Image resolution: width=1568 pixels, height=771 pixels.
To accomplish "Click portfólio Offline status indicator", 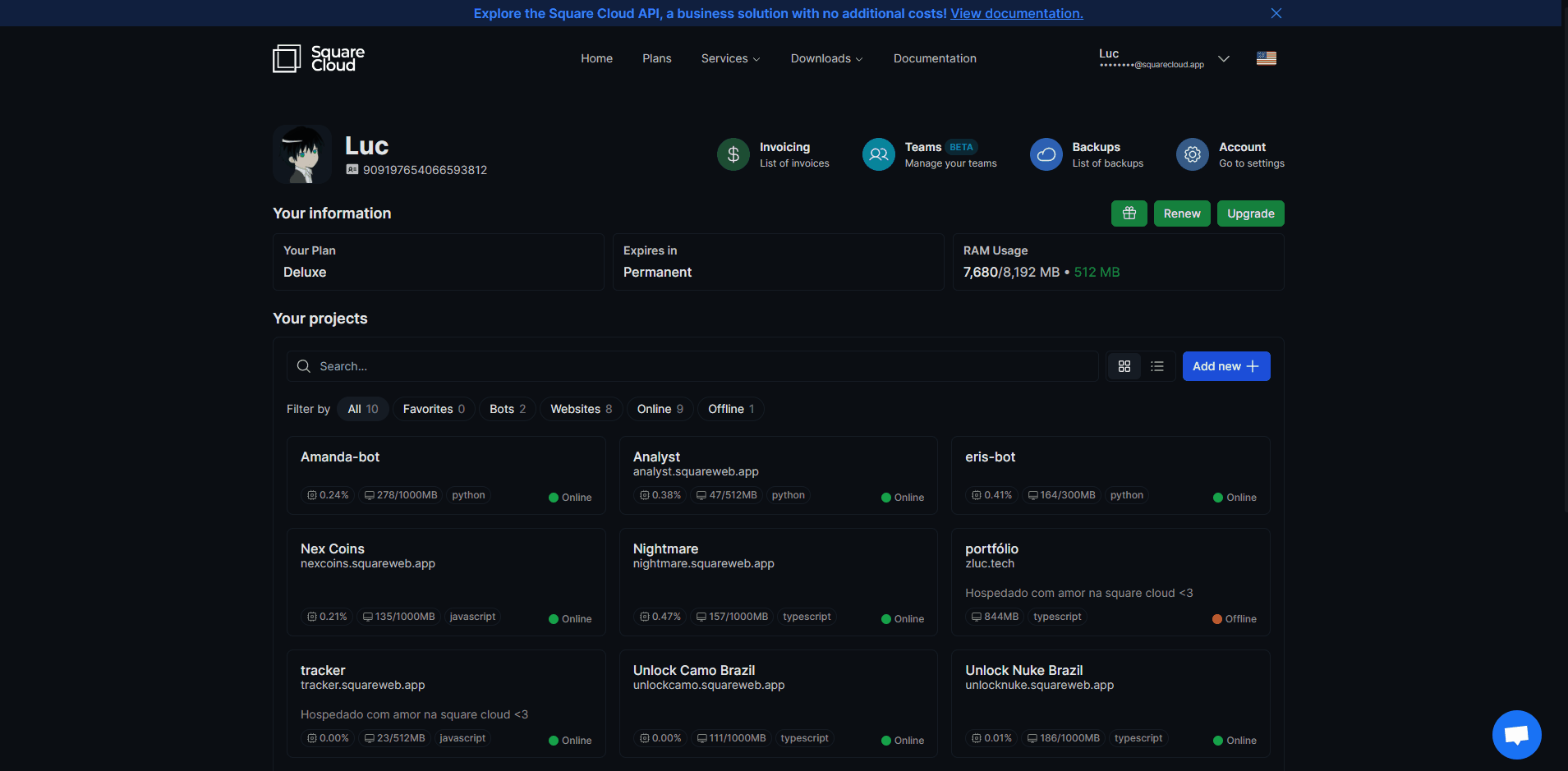I will 1234,619.
